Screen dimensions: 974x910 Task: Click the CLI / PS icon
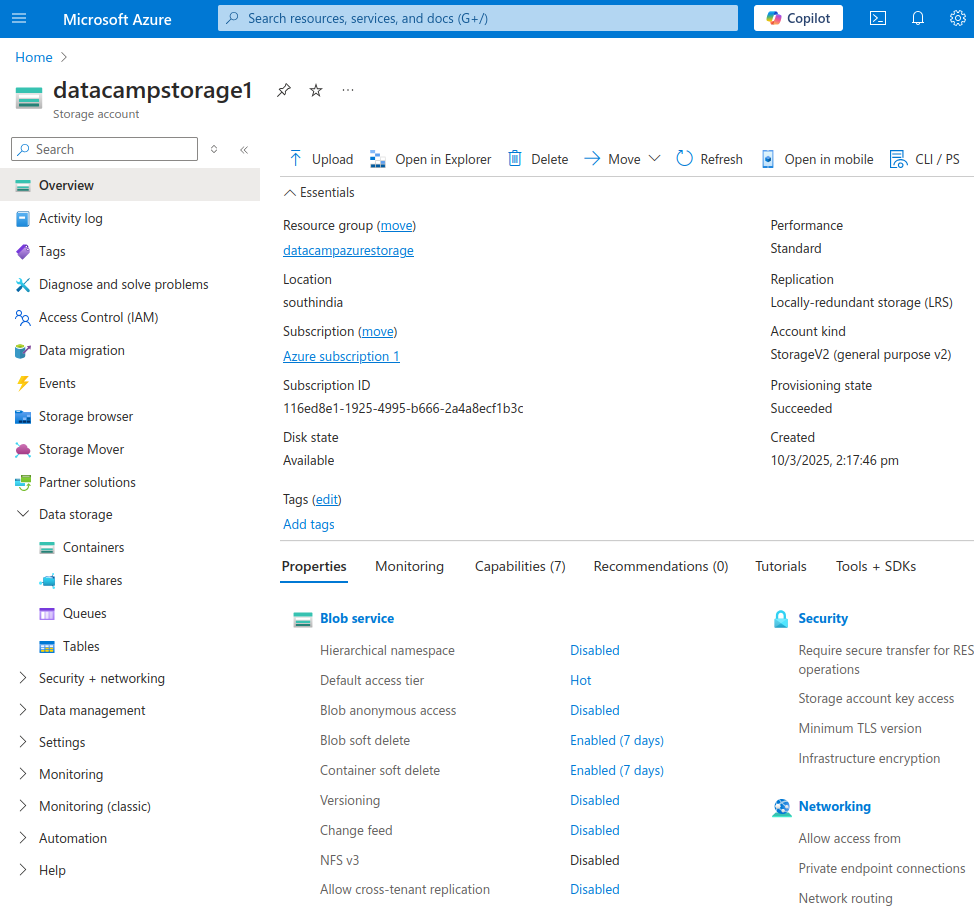click(x=898, y=159)
